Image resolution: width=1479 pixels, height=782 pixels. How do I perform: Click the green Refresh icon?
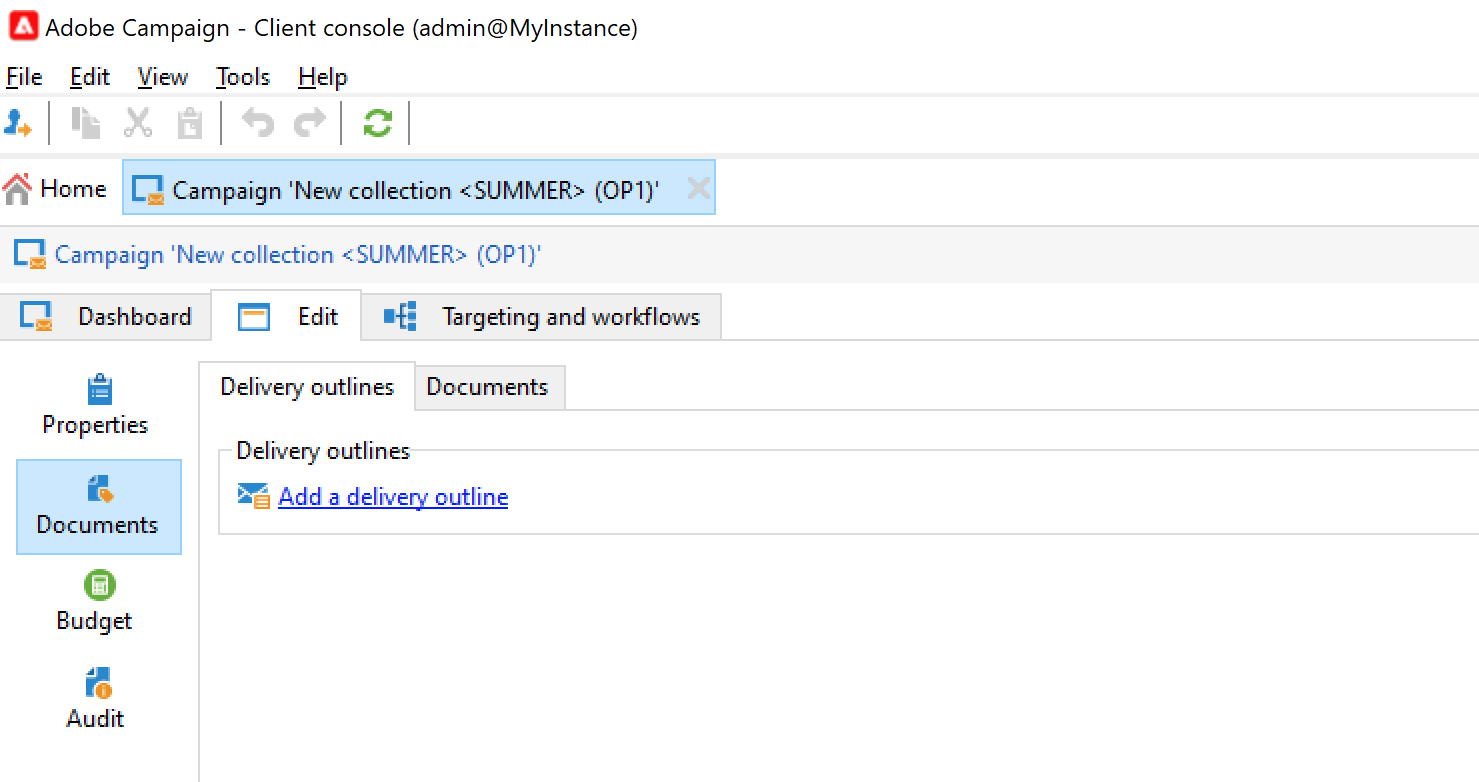point(377,123)
